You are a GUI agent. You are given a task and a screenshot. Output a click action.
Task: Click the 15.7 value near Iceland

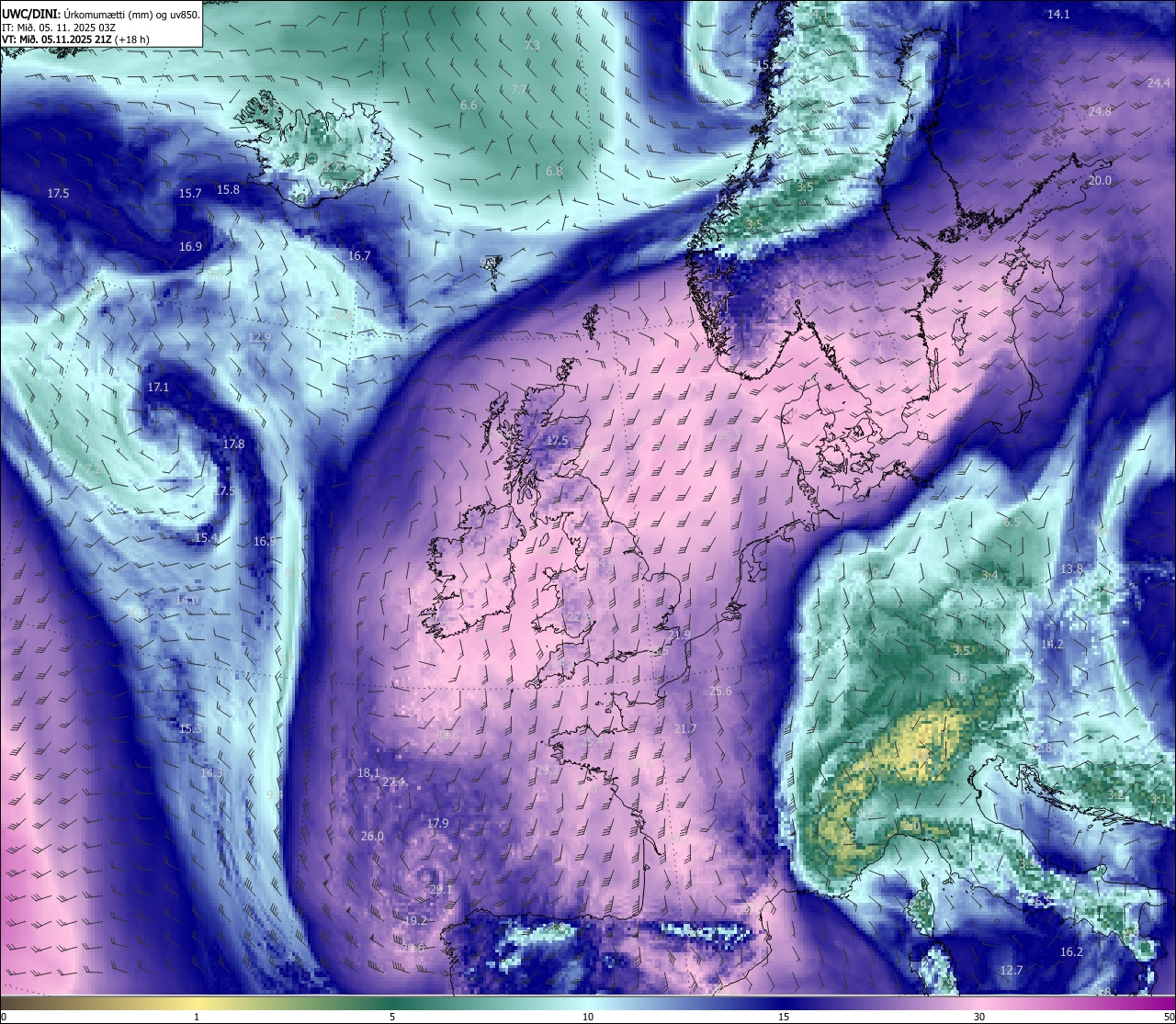(190, 193)
